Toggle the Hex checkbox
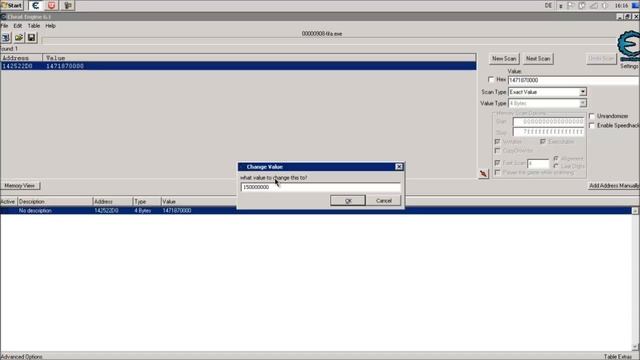The width and height of the screenshot is (640, 360). (491, 80)
